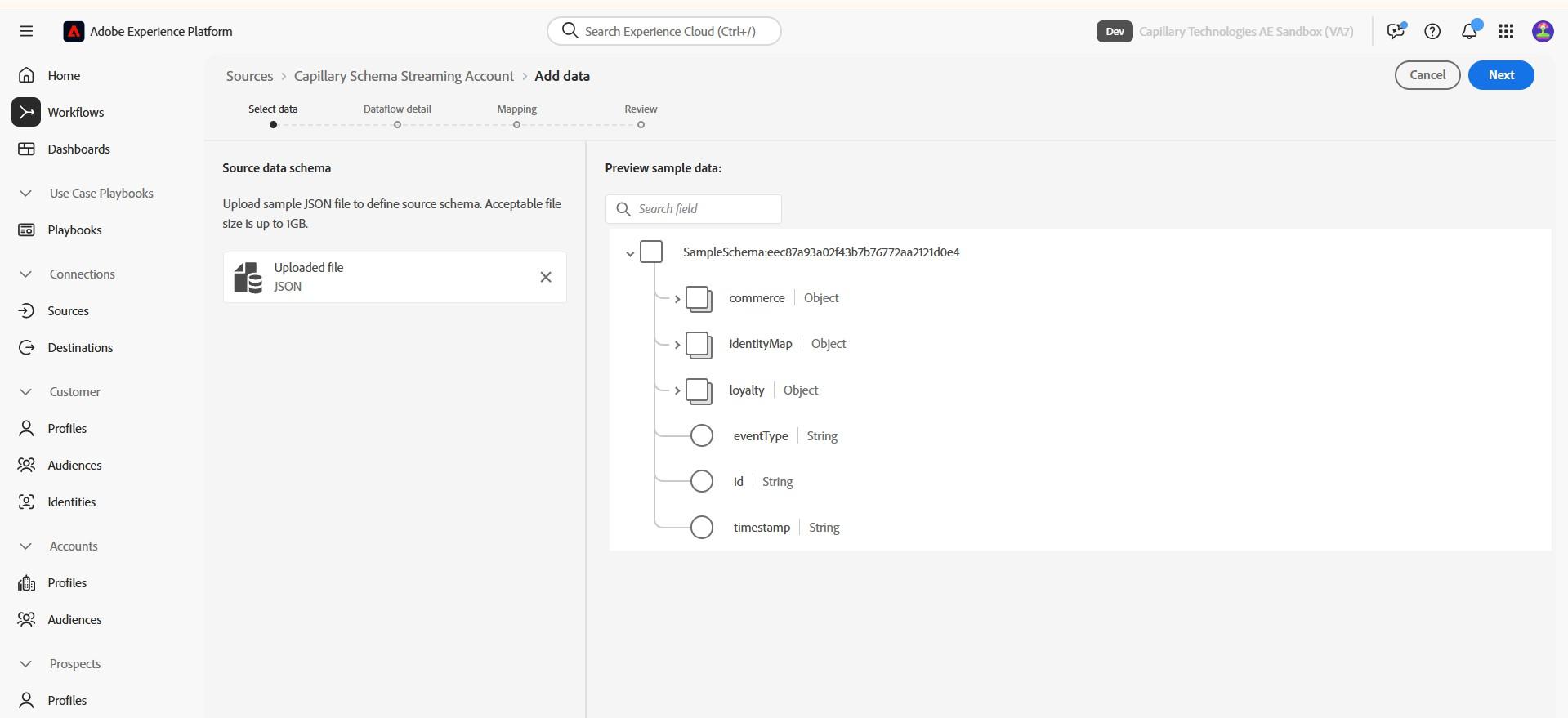This screenshot has width=1568, height=718.
Task: Click the Accounts Profiles building icon
Action: click(26, 582)
